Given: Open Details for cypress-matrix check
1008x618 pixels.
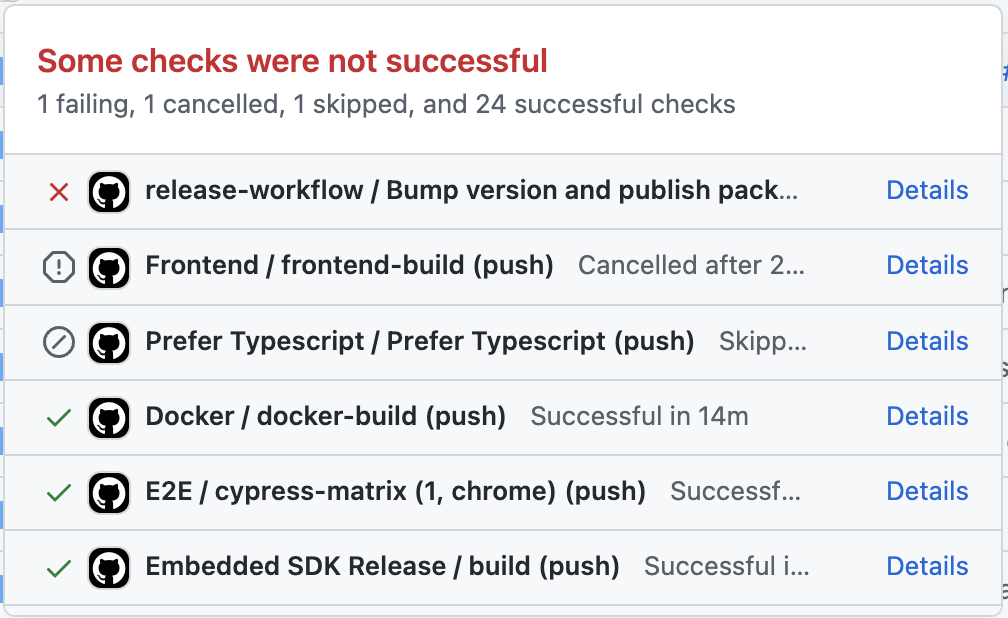Looking at the screenshot, I should point(927,491).
